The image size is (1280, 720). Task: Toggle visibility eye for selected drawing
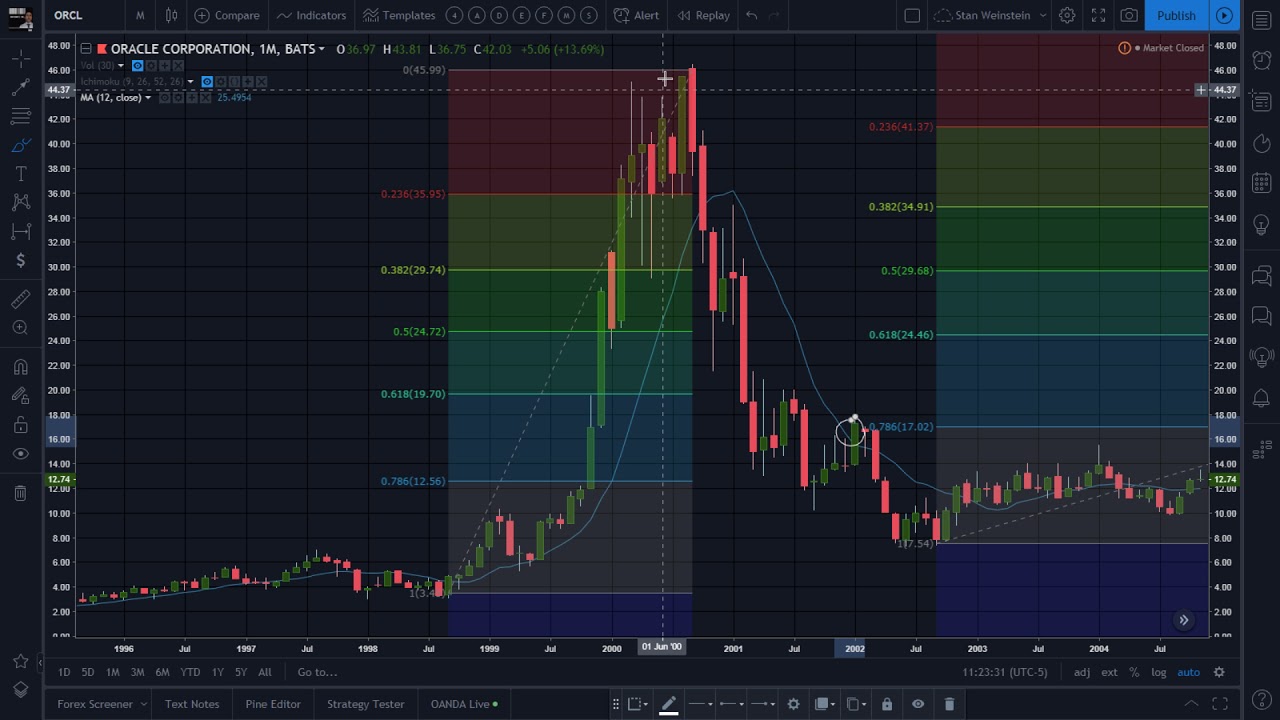pos(918,704)
